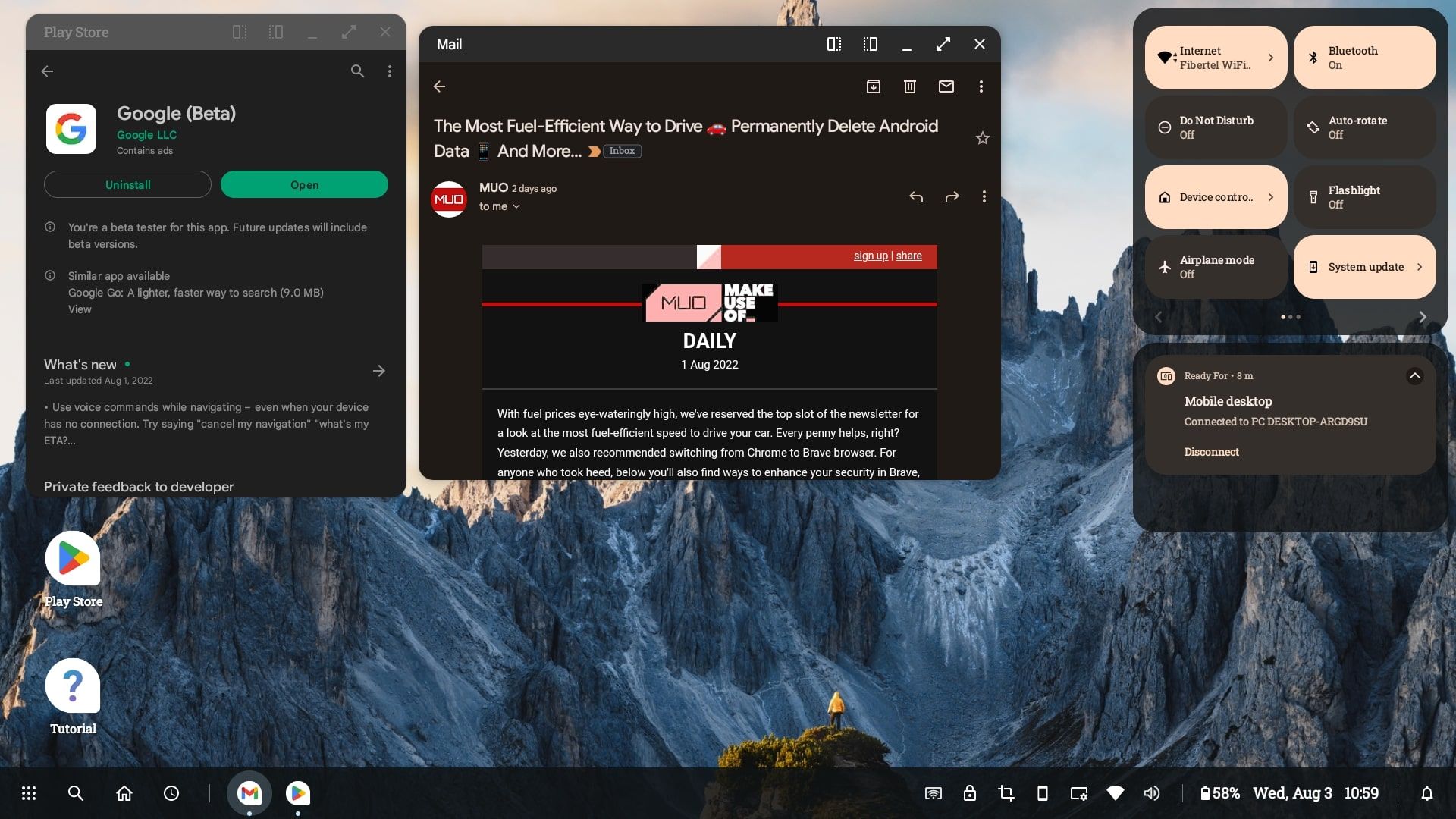Click the sign up link in newsletter
This screenshot has width=1456, height=819.
pos(869,255)
